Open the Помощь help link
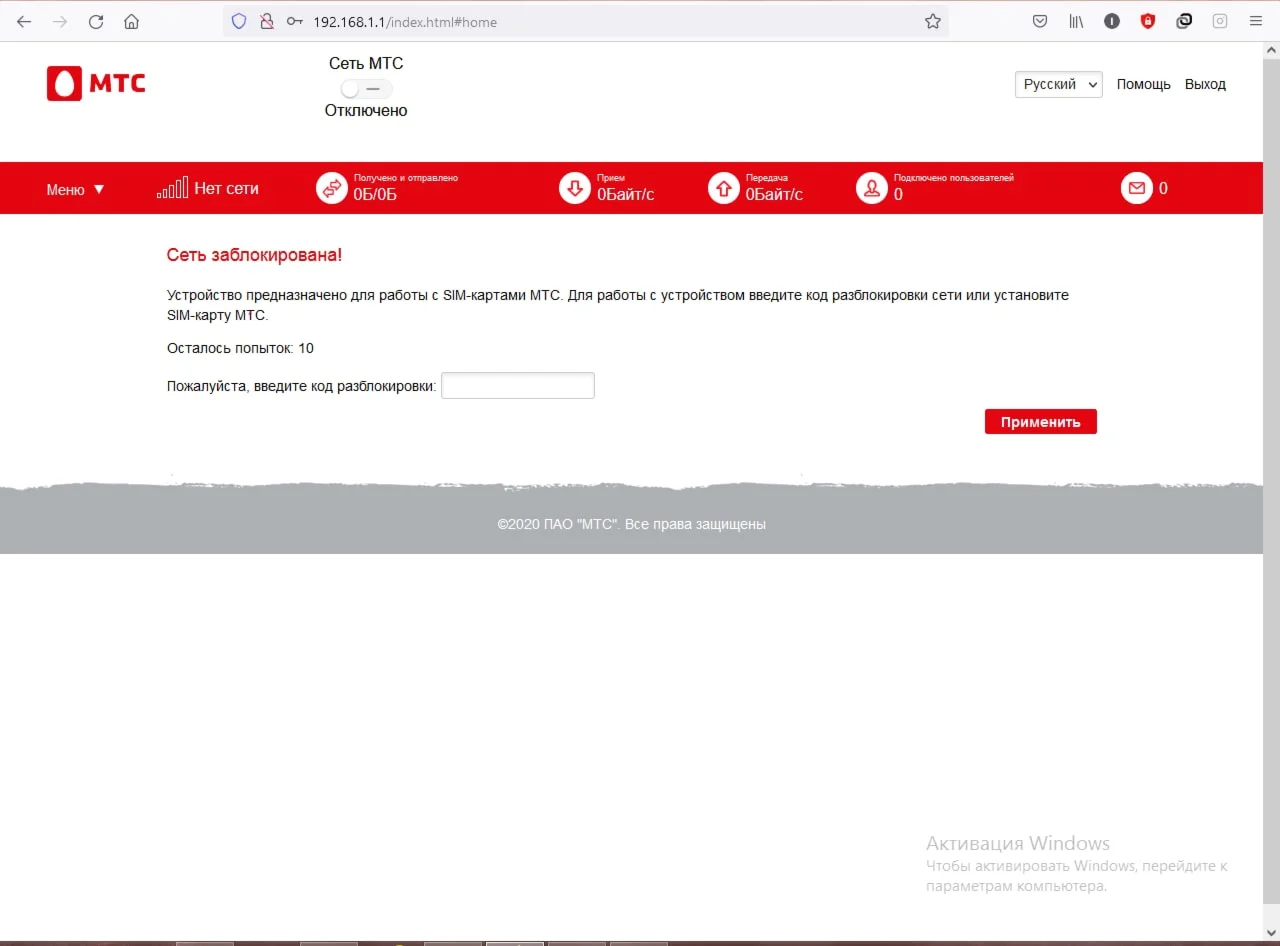Screen dimensions: 1280x946 pos(1143,84)
